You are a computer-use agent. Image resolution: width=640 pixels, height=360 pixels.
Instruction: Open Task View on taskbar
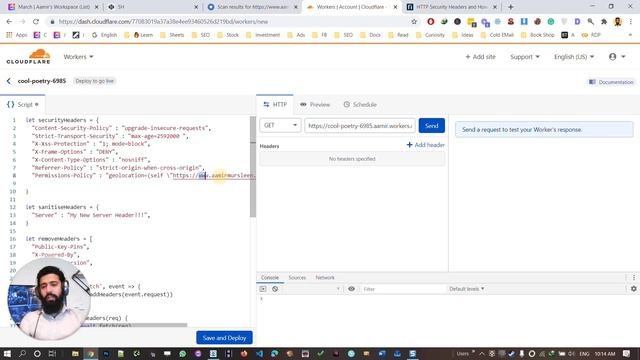pos(52,353)
